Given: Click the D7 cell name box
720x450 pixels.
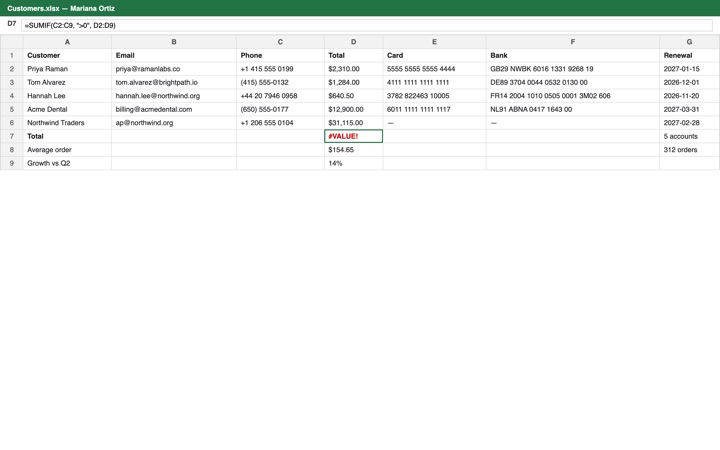Looking at the screenshot, I should coord(11,24).
